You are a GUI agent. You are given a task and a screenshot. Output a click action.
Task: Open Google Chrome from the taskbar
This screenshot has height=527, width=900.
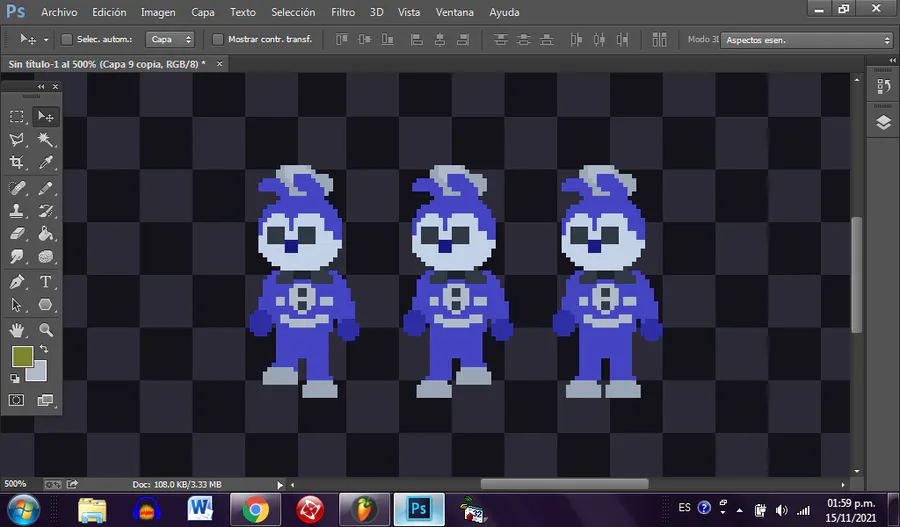click(x=255, y=509)
